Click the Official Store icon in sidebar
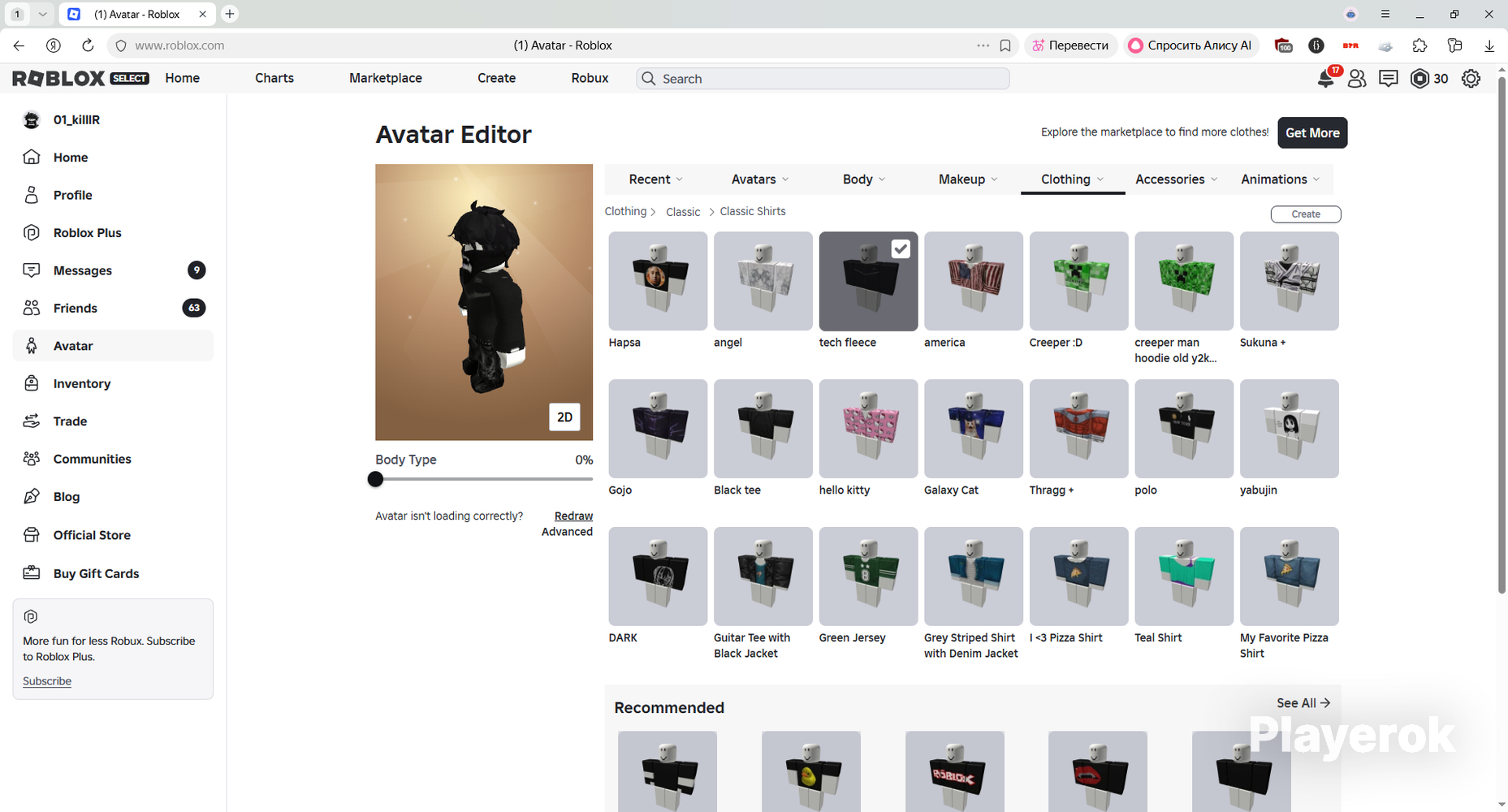Screen dimensions: 1508x812 click(x=32, y=535)
